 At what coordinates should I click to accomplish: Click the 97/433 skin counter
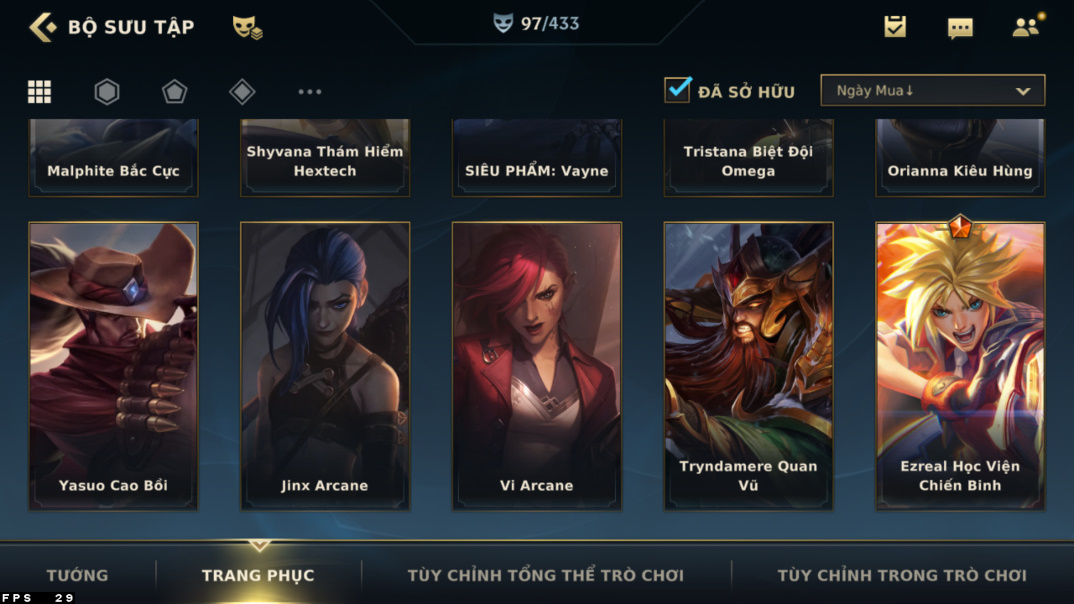coord(536,24)
